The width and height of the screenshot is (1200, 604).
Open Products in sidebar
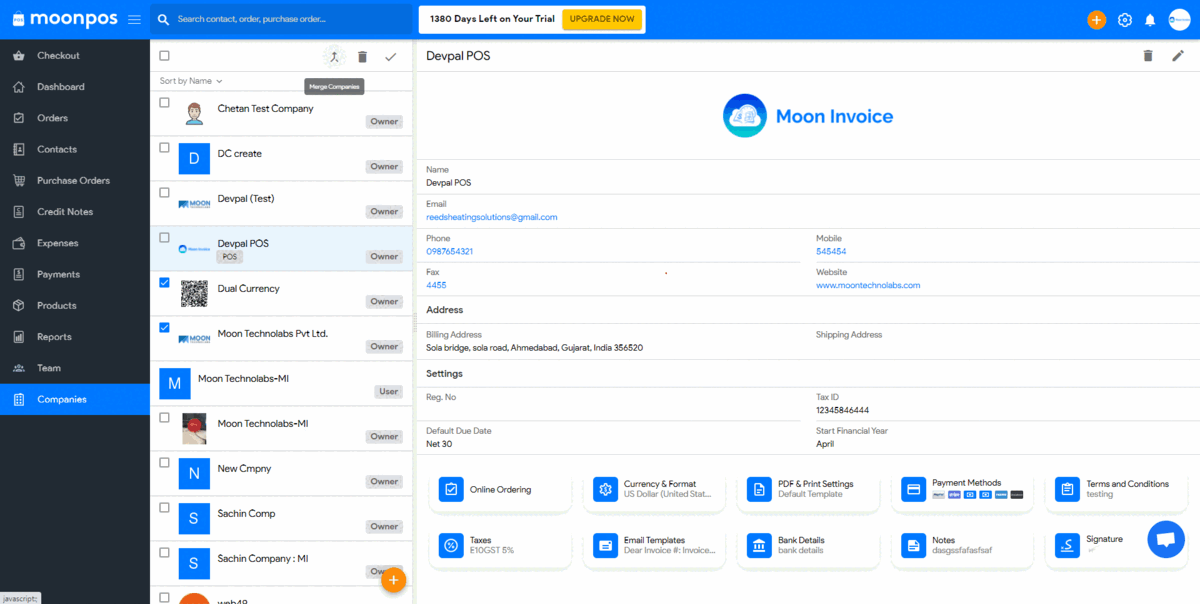(75, 305)
